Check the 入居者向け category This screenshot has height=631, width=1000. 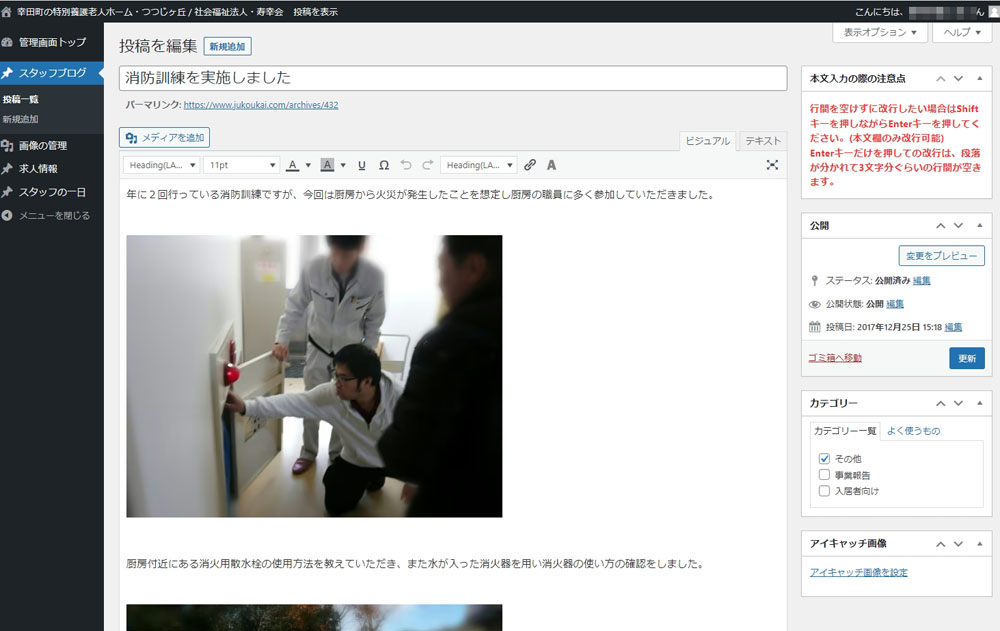coord(824,491)
